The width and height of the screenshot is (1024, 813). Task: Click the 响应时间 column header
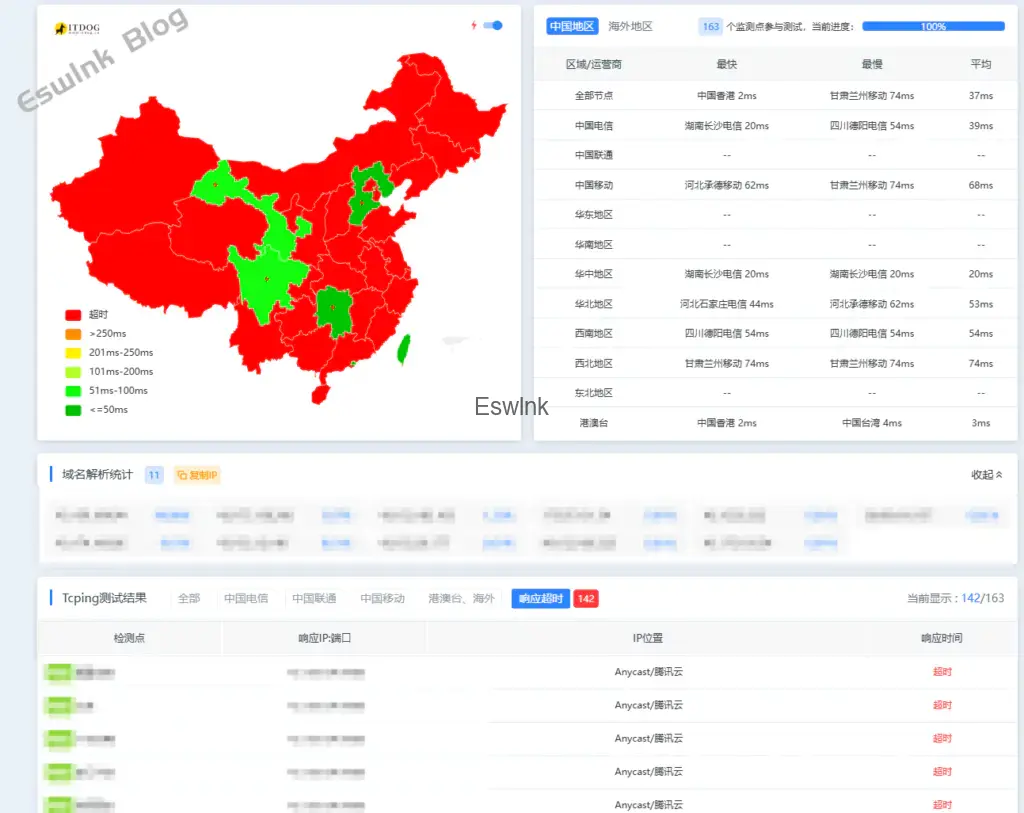pyautogui.click(x=942, y=638)
